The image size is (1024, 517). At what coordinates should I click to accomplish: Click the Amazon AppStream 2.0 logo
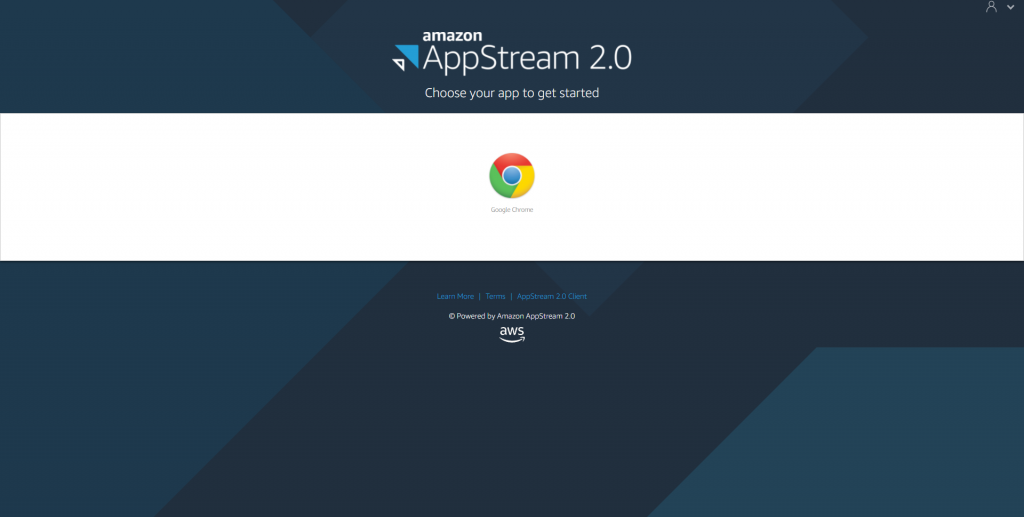(x=512, y=52)
